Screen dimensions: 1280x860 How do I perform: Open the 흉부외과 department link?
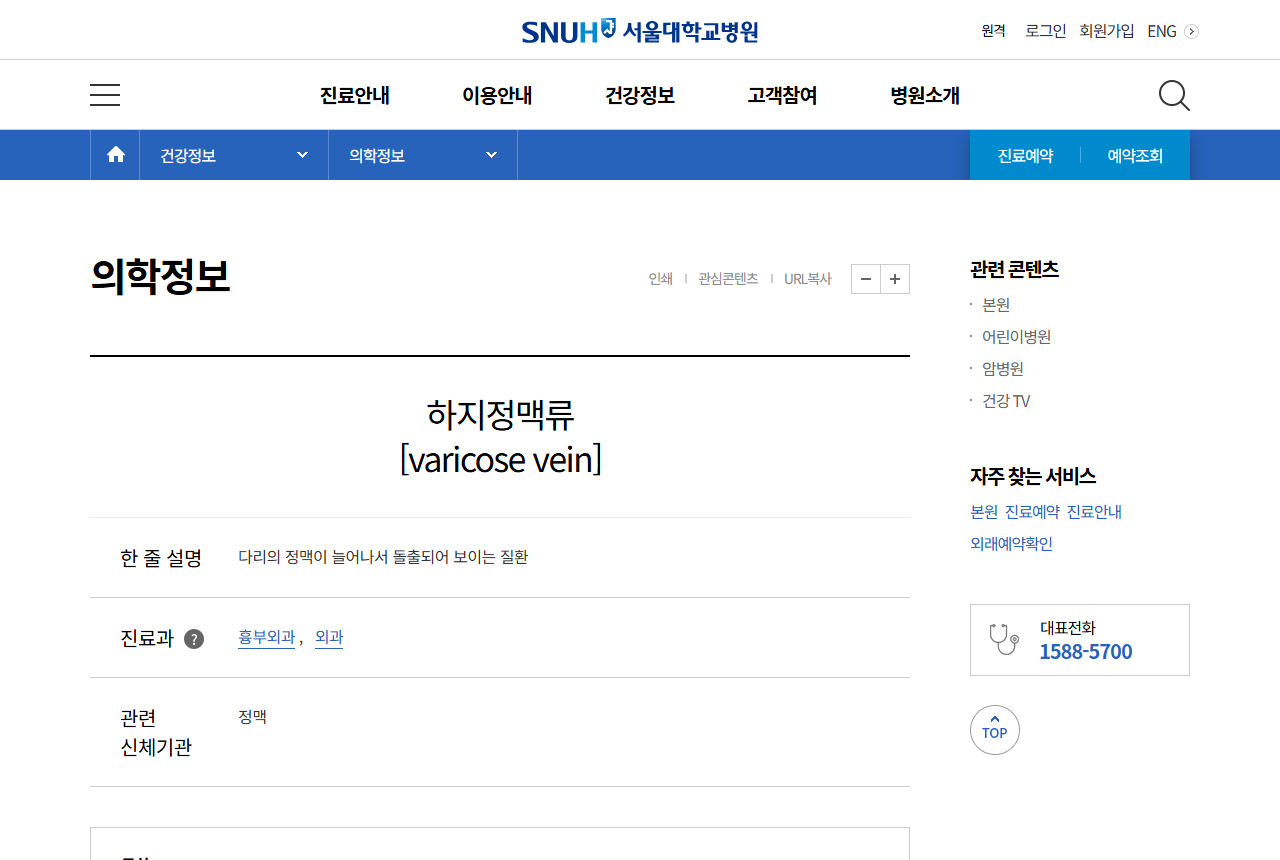tap(266, 637)
